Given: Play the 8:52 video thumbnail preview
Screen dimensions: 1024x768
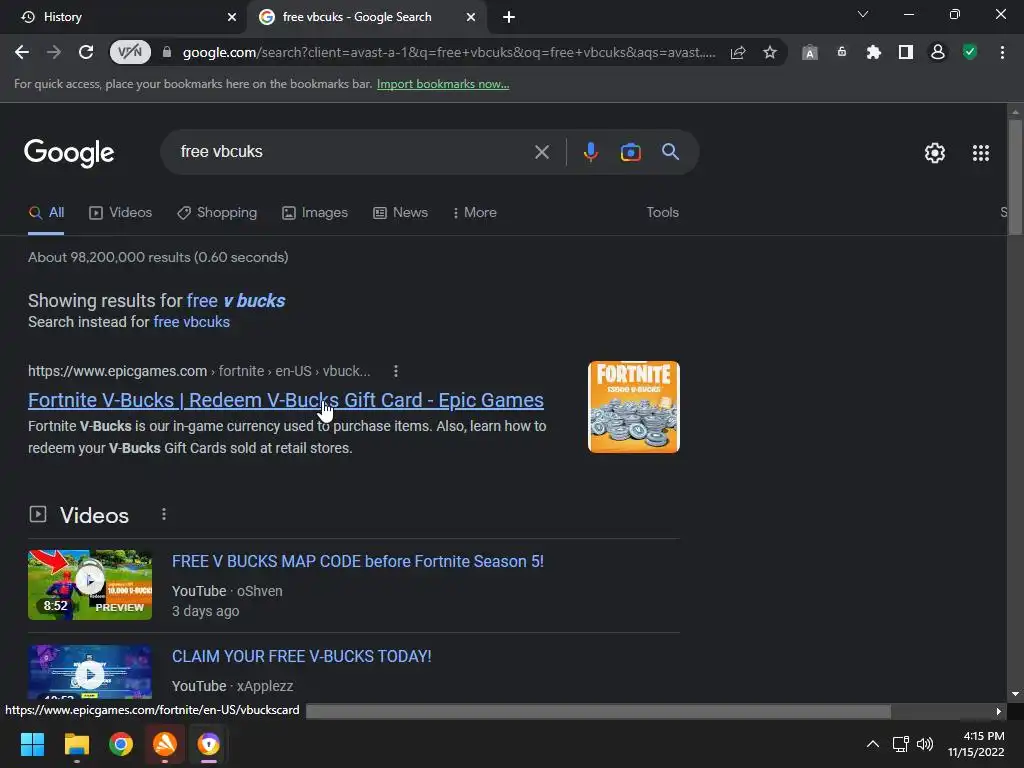Looking at the screenshot, I should [x=90, y=584].
